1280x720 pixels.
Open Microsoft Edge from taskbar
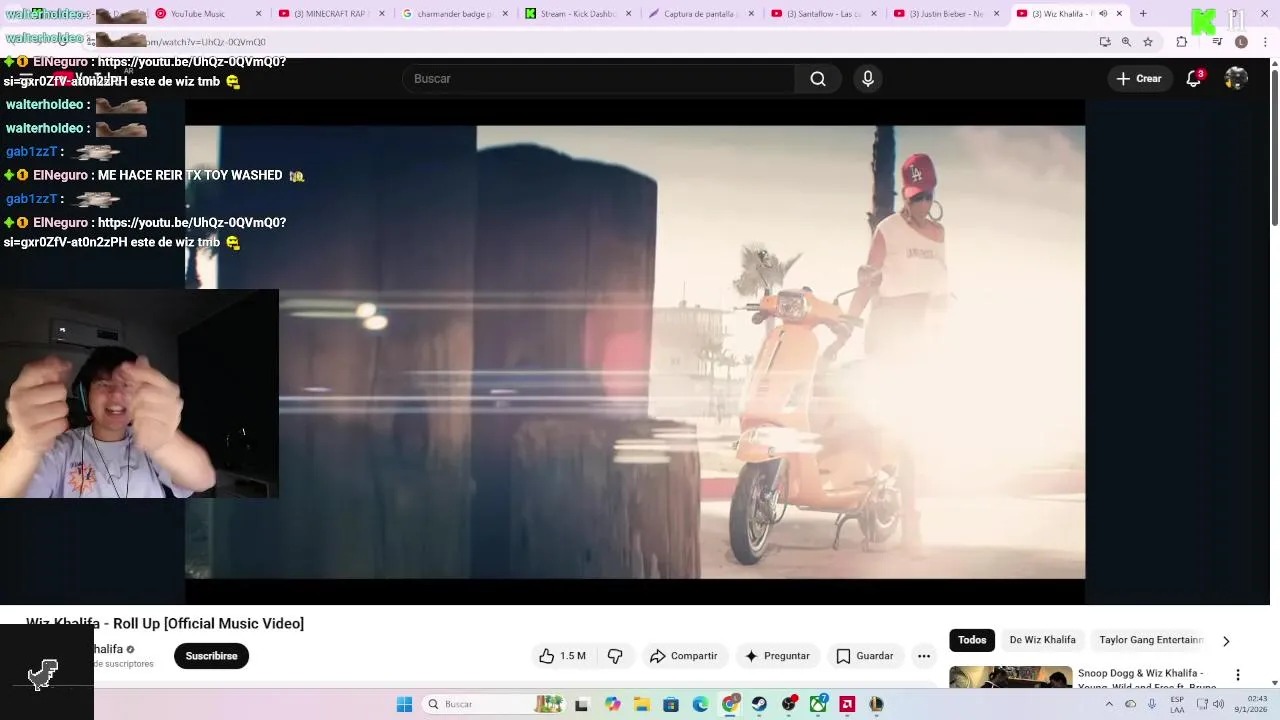pyautogui.click(x=700, y=704)
